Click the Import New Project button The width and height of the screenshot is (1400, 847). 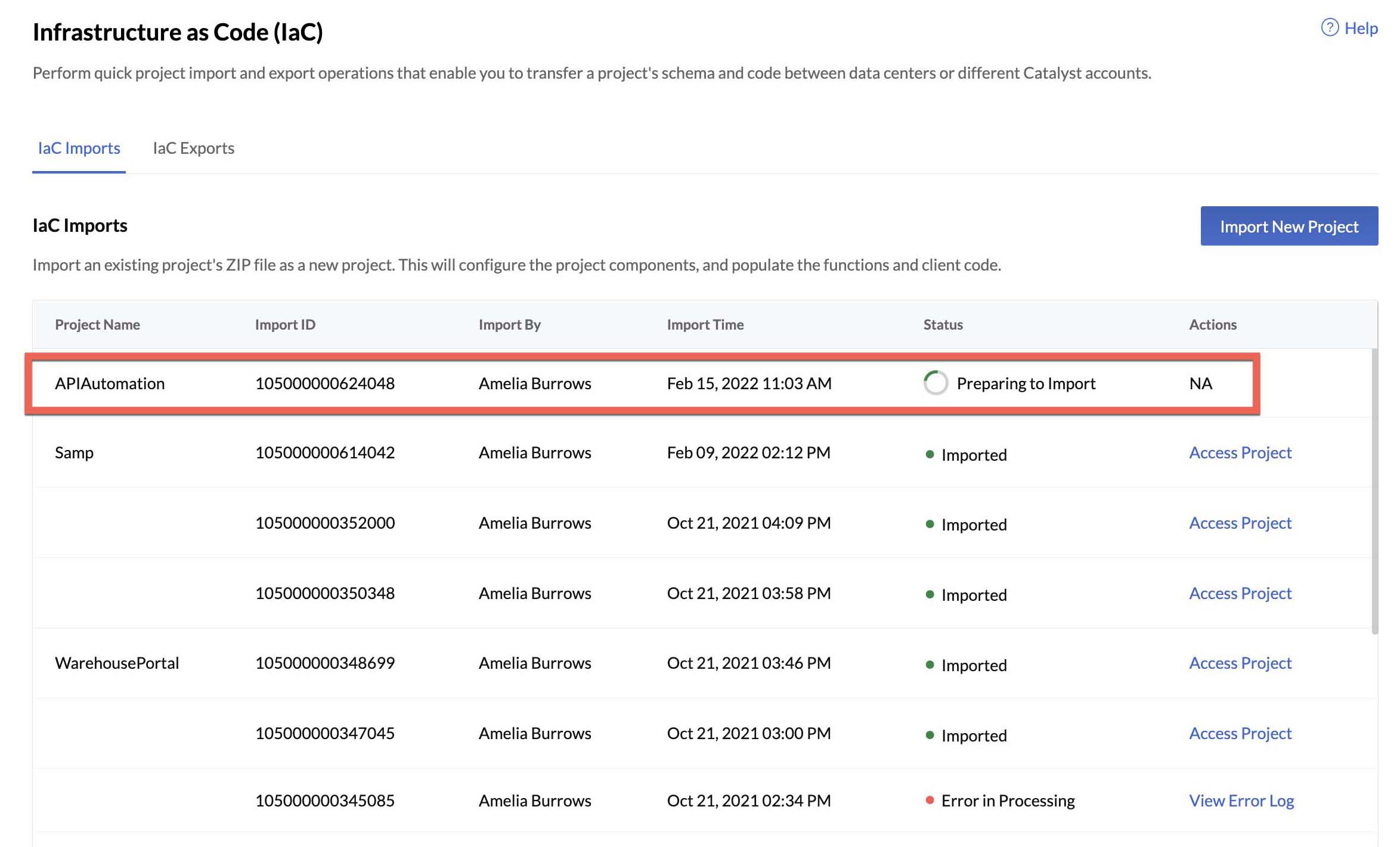coord(1289,227)
